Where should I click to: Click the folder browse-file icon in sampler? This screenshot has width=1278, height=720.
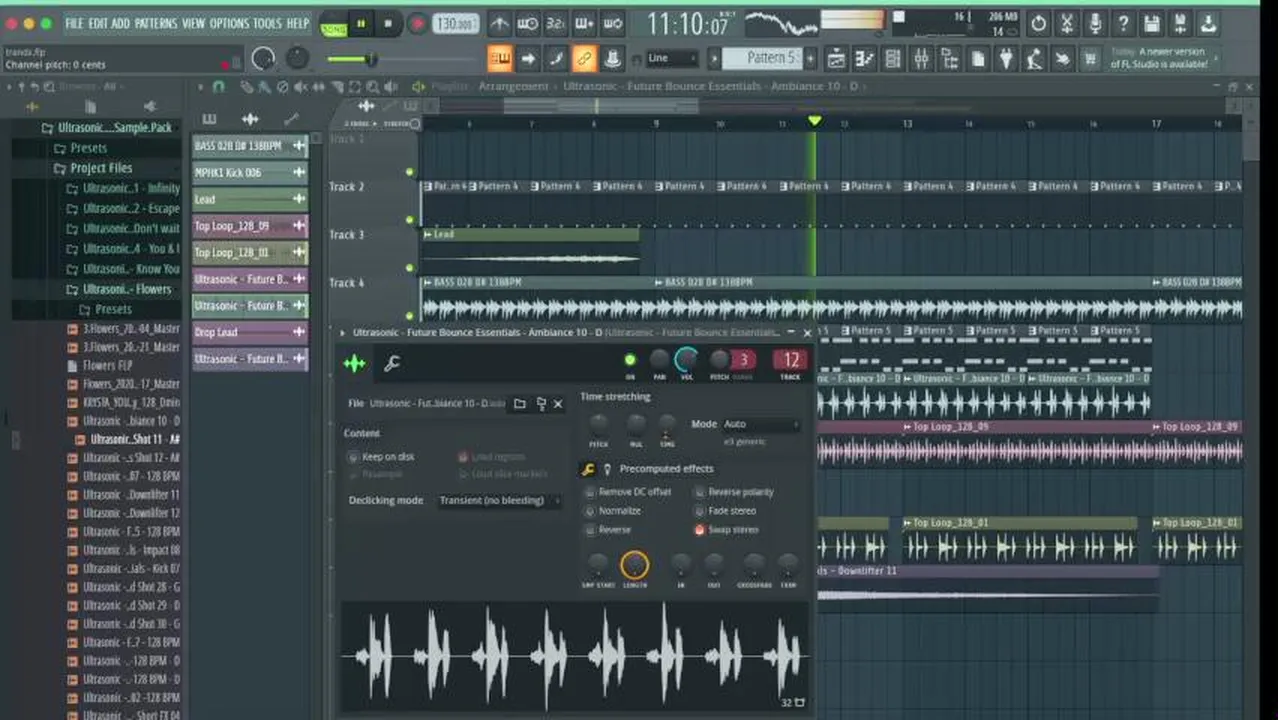520,404
